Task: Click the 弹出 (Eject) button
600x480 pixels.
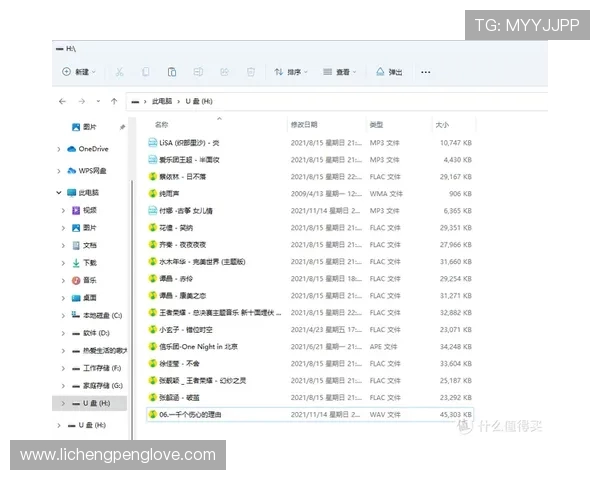Action: coord(390,72)
